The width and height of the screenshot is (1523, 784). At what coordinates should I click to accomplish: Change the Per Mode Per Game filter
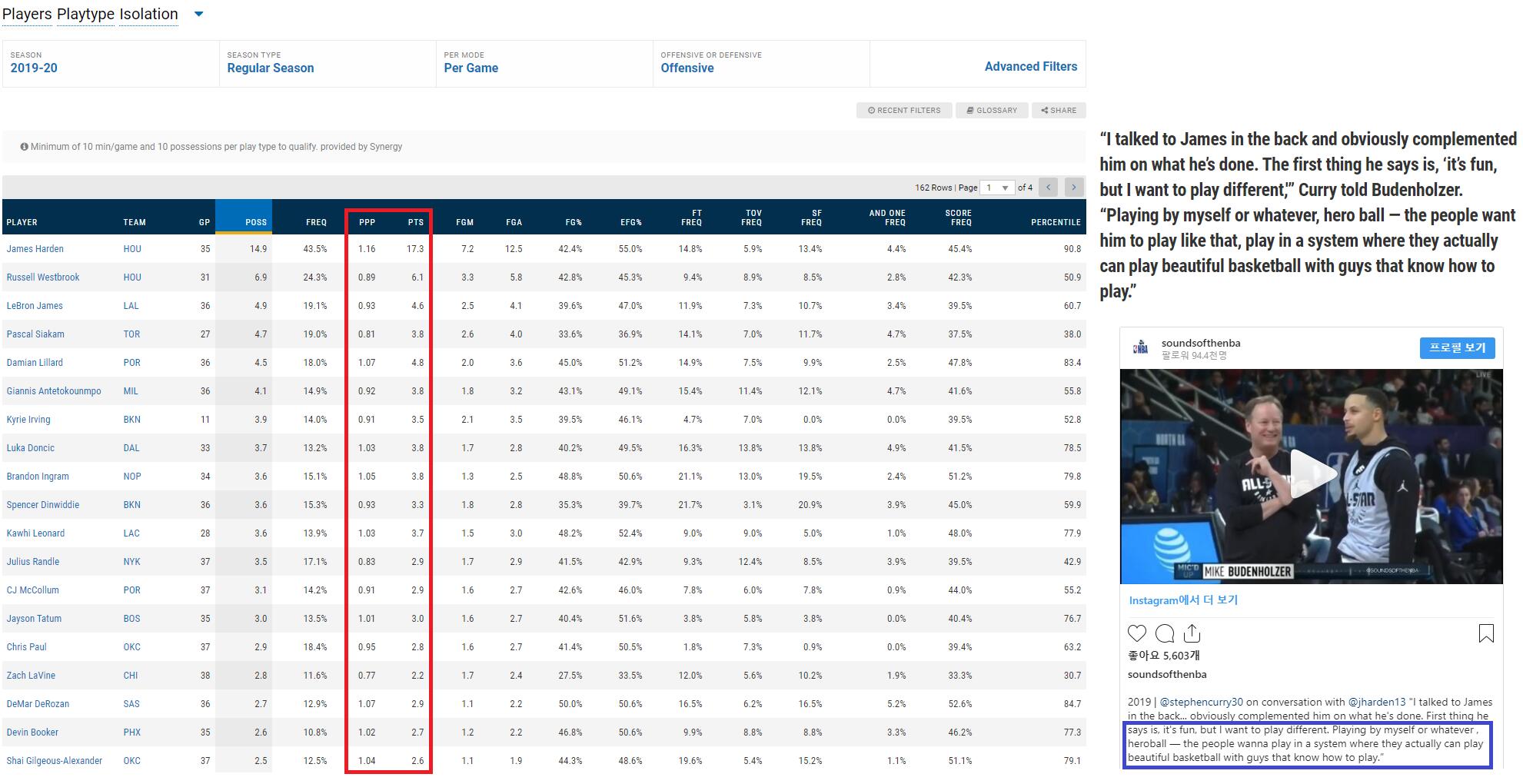544,63
